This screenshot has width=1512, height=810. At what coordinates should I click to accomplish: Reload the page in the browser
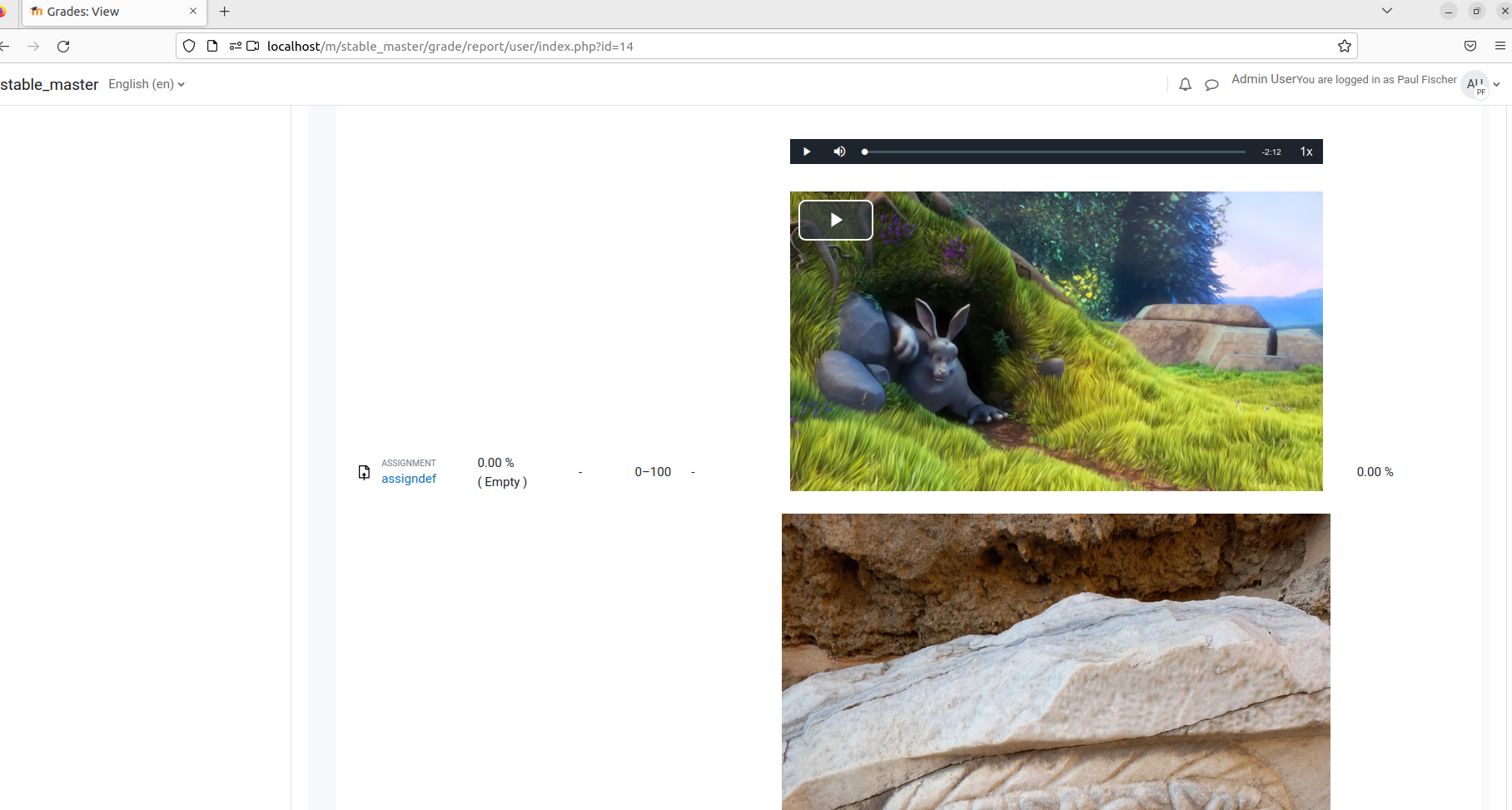click(63, 47)
